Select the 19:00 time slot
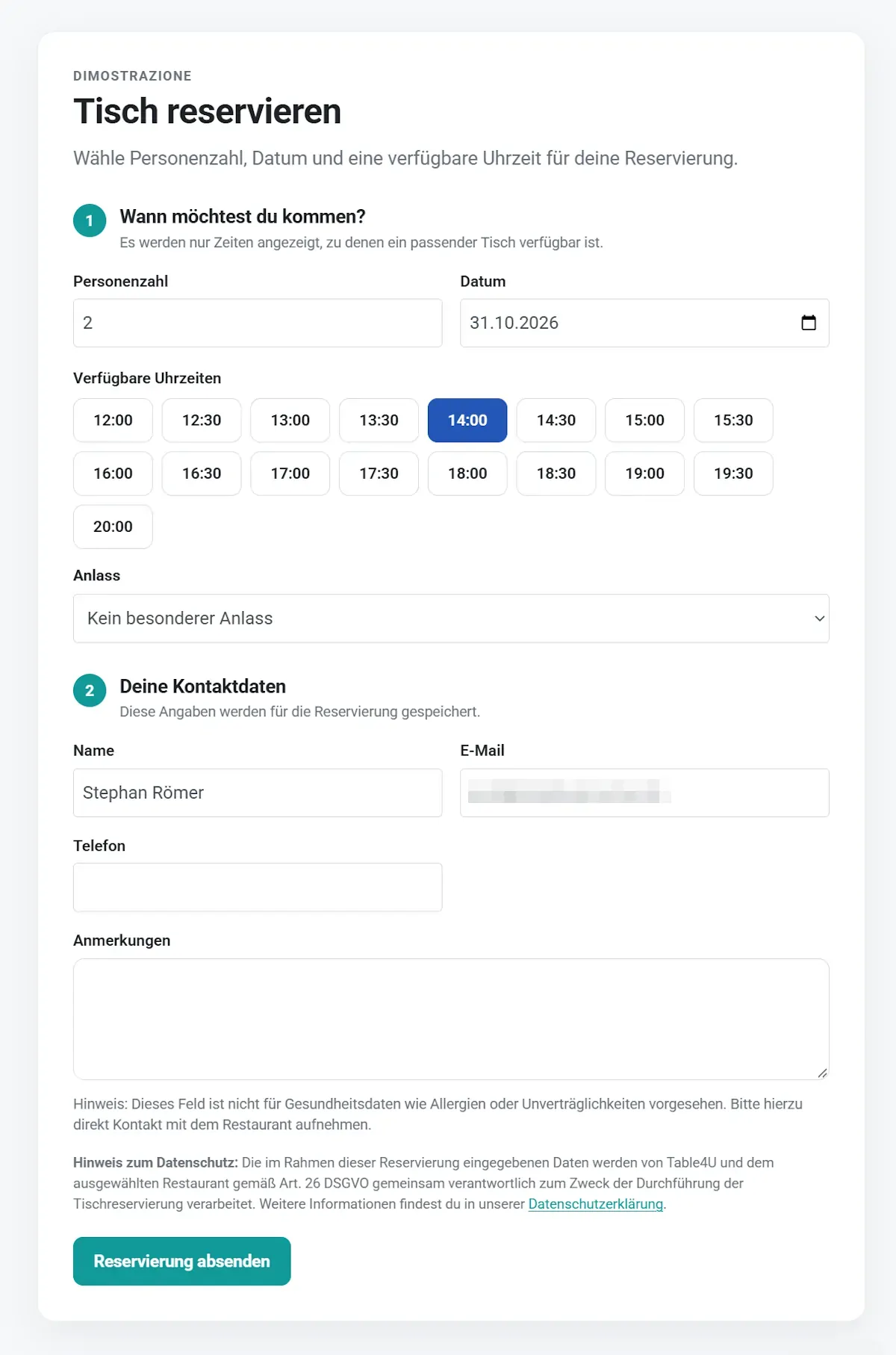The height and width of the screenshot is (1355, 896). click(644, 474)
